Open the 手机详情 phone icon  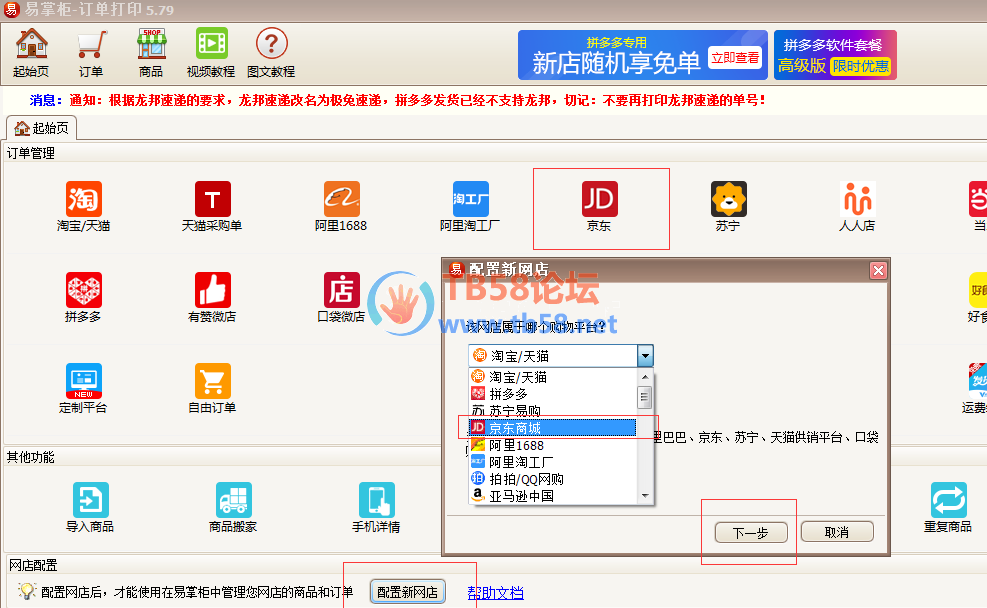[x=376, y=507]
